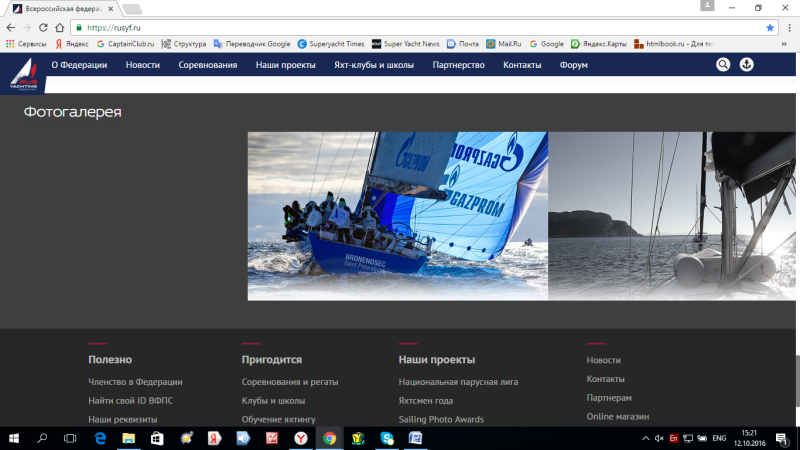Follow Sailing Photo Awards link

(x=441, y=419)
